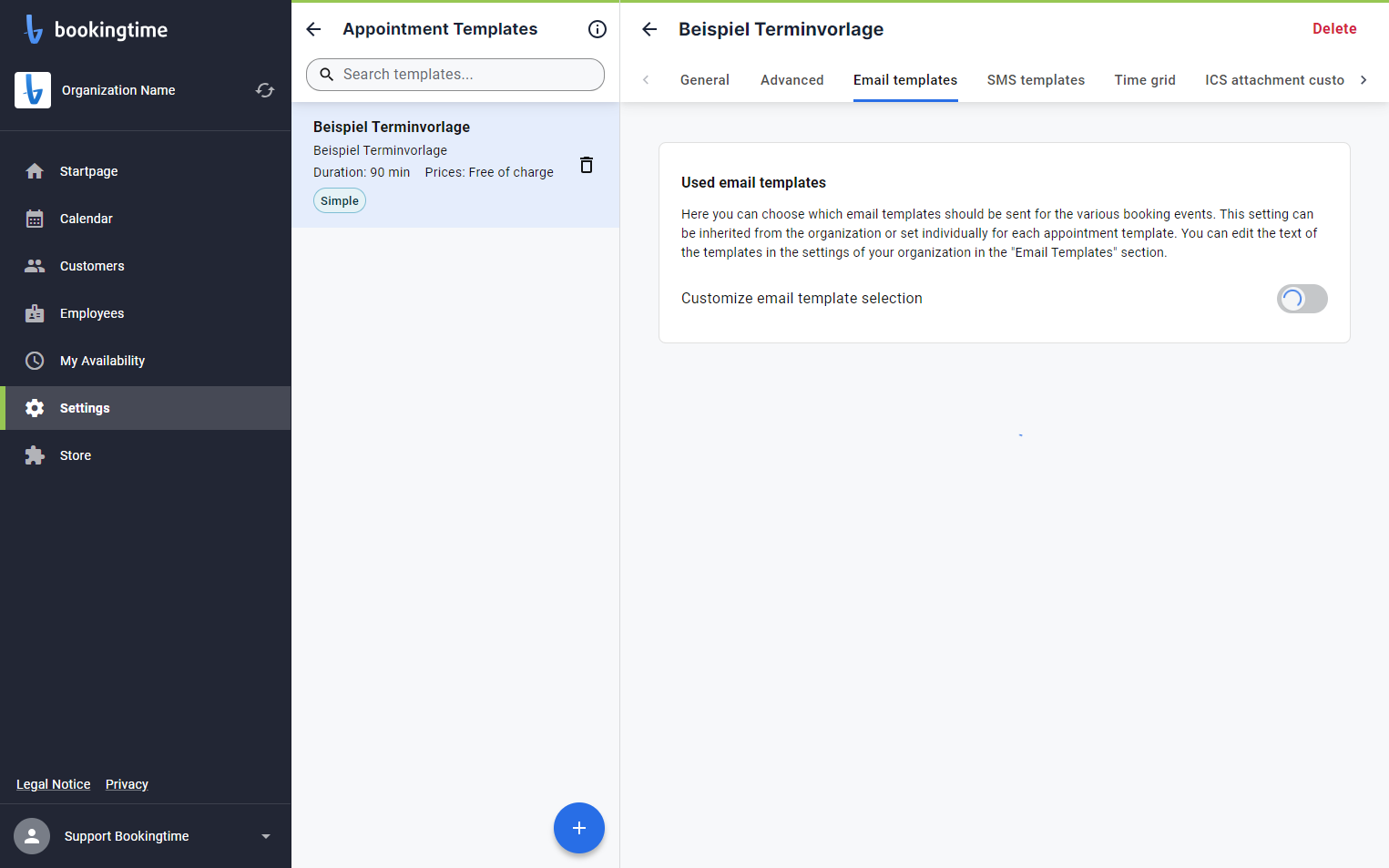1389x868 pixels.
Task: Open the Legal Notice link
Action: [x=54, y=784]
